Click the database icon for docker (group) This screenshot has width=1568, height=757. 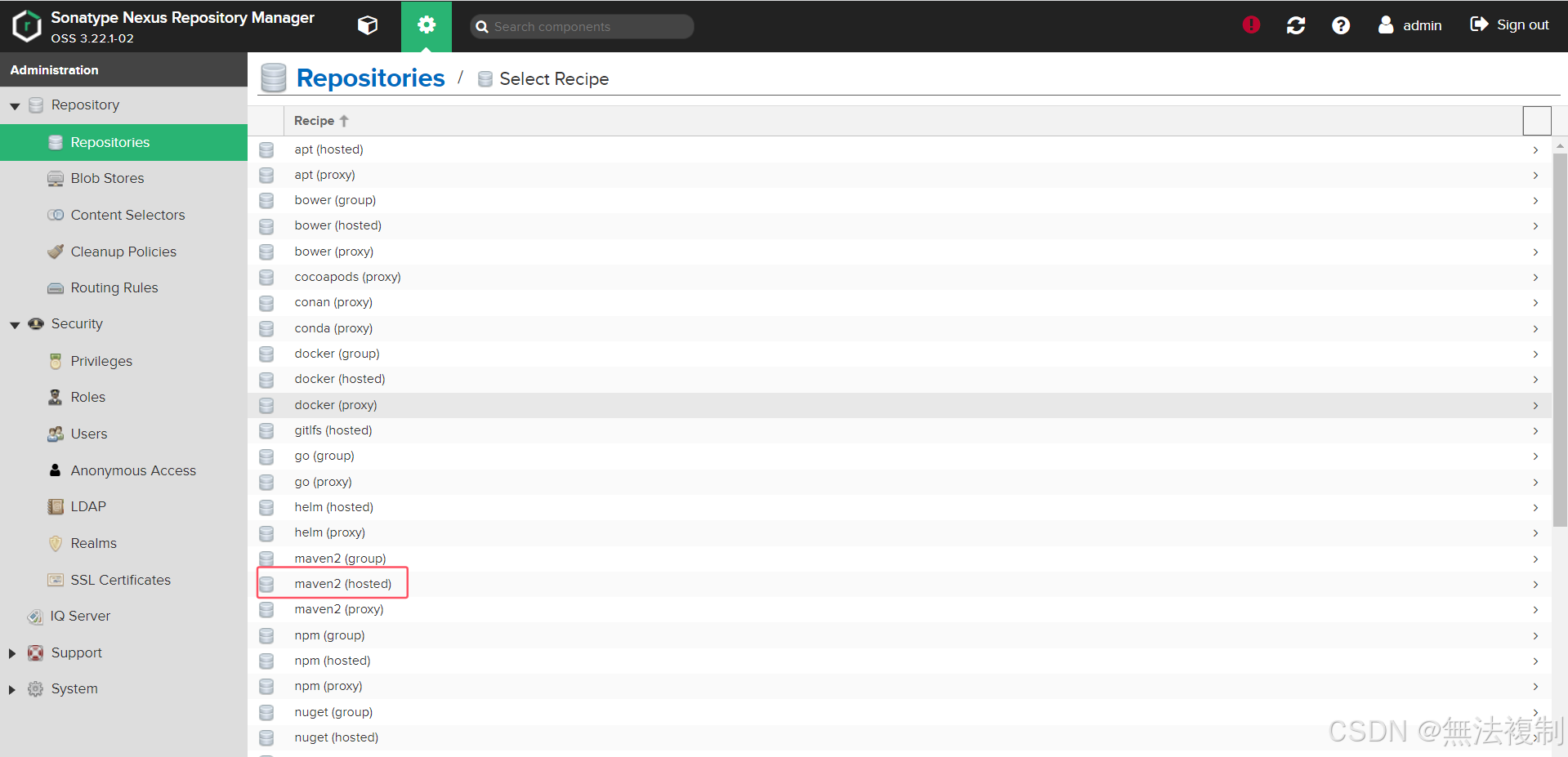click(x=266, y=354)
